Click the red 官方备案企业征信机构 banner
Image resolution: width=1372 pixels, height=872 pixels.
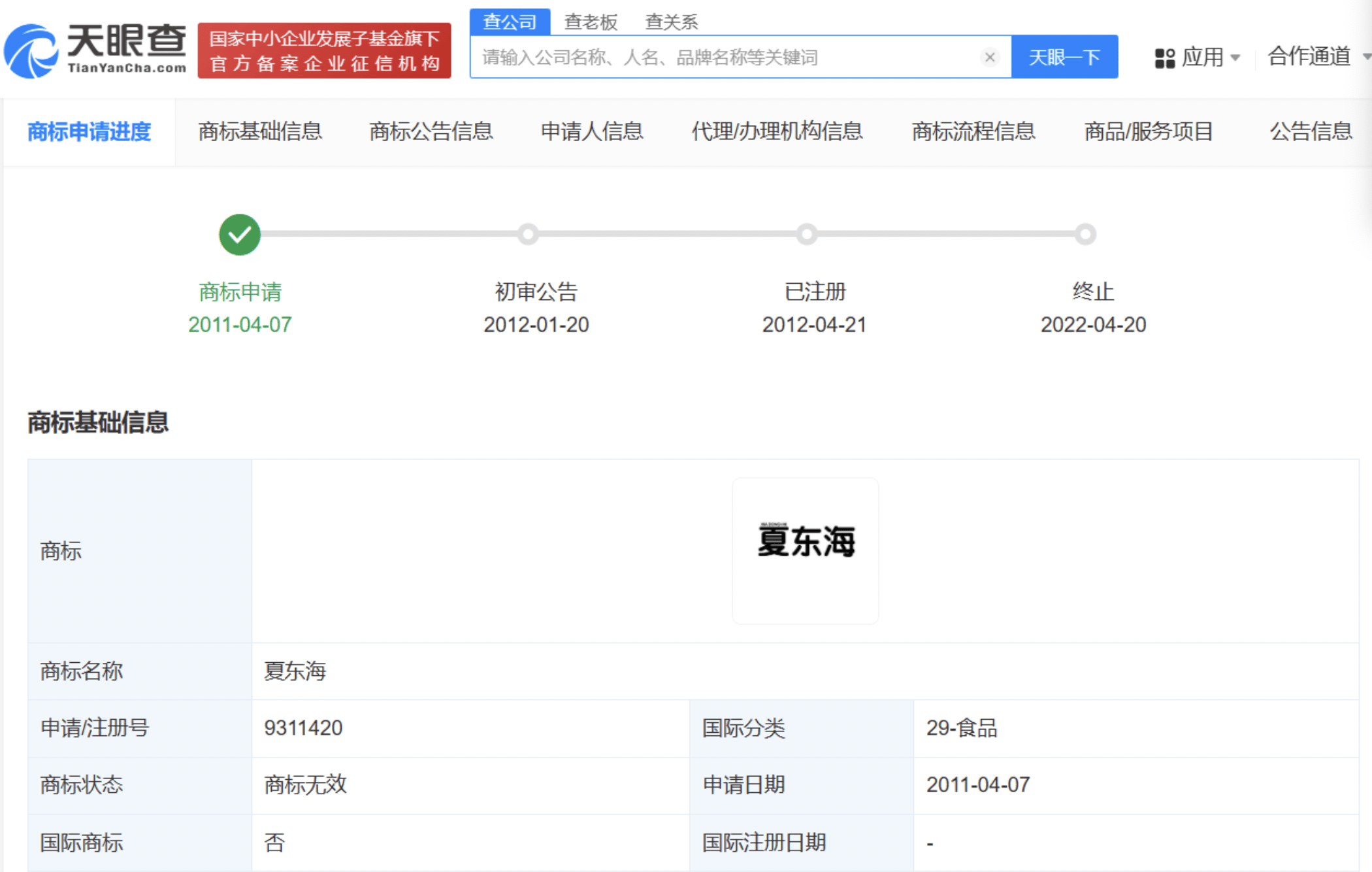click(324, 50)
